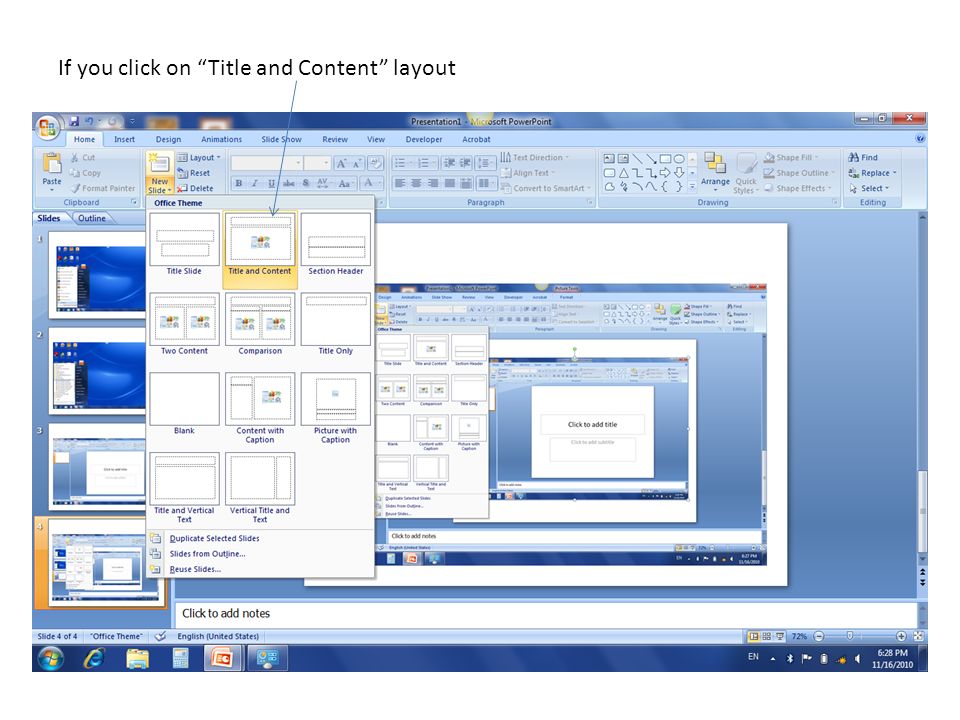Viewport: 960px width, 720px height.
Task: Switch to the Outline pane tab
Action: click(92, 218)
